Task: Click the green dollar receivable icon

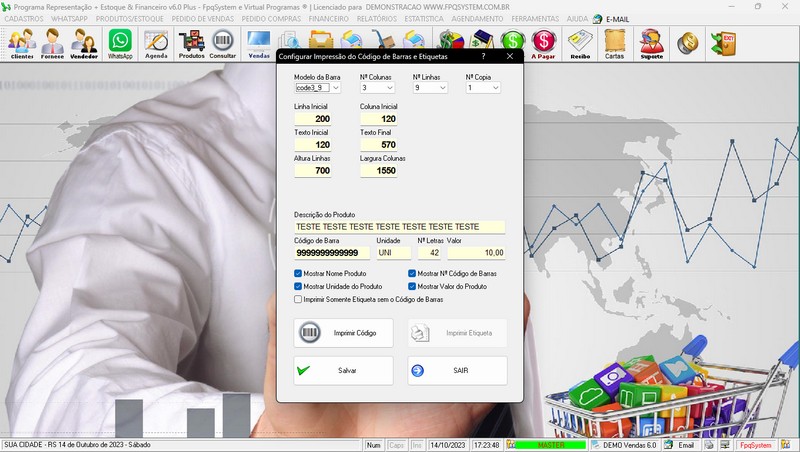Action: tap(513, 41)
